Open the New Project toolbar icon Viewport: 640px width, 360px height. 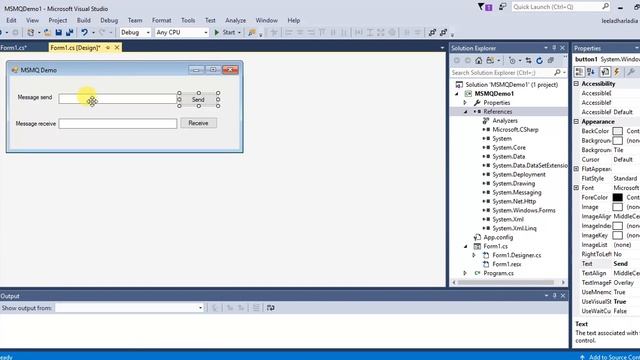31,32
